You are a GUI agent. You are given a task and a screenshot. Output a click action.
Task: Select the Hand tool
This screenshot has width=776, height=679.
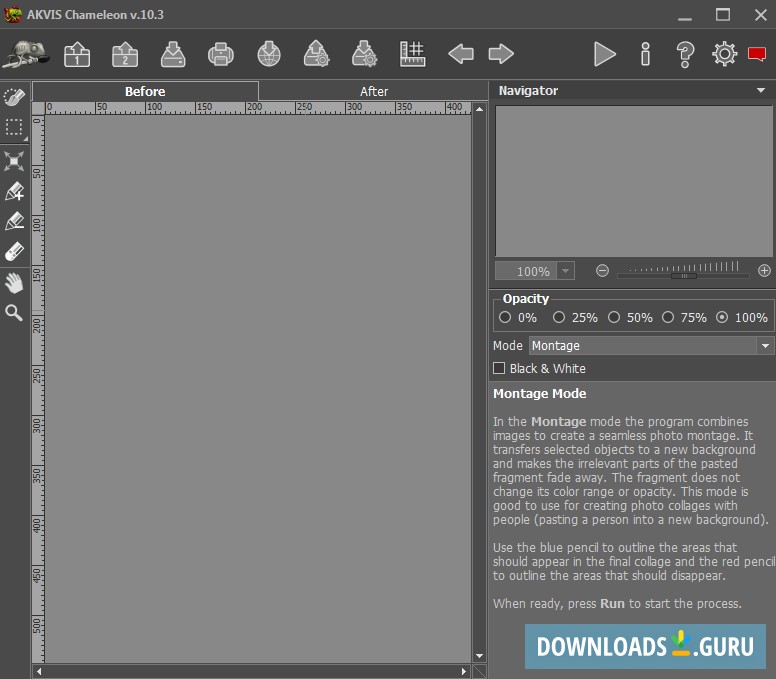[14, 283]
